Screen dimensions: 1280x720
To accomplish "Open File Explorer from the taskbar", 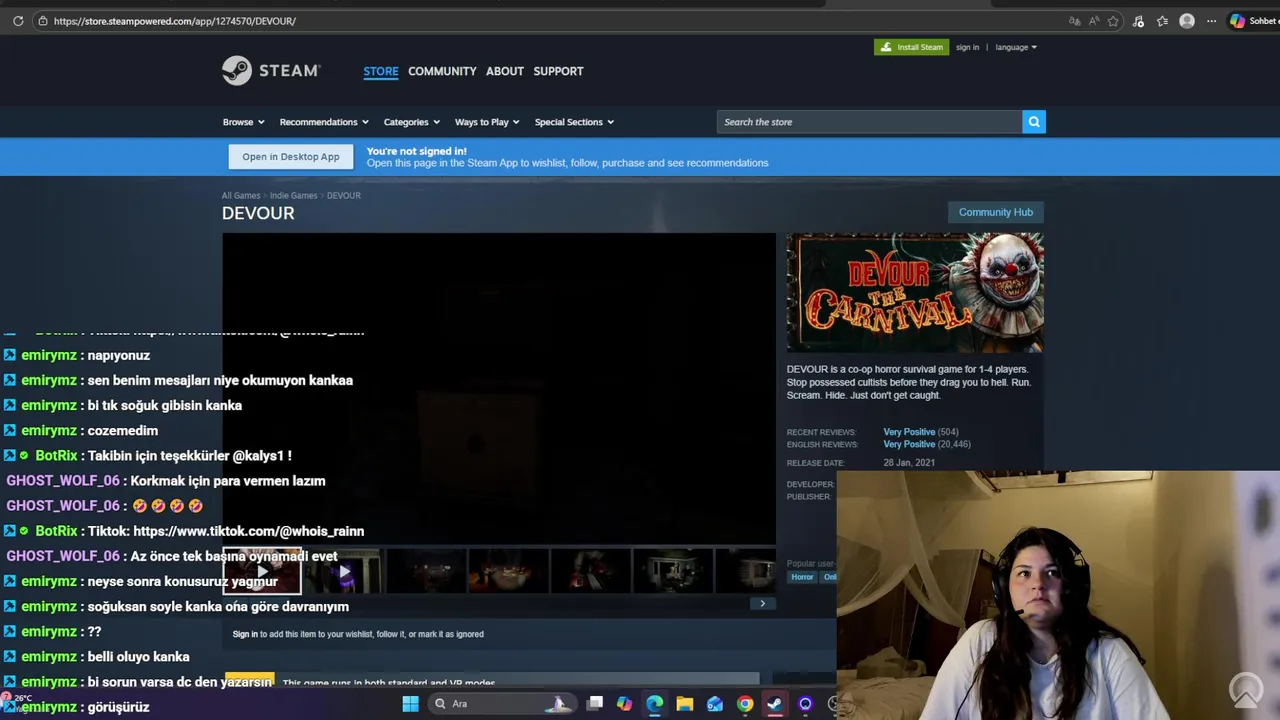I will click(684, 704).
